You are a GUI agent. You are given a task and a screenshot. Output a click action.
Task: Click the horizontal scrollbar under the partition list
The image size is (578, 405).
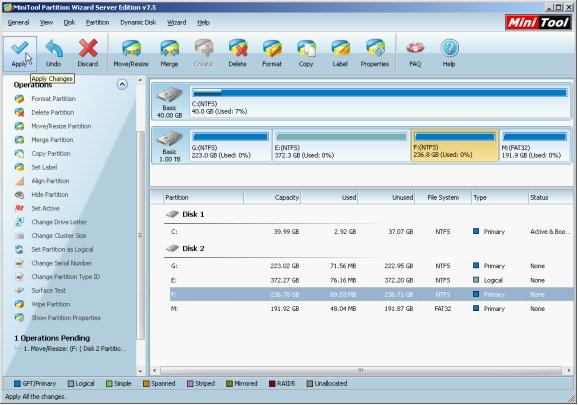pos(361,370)
